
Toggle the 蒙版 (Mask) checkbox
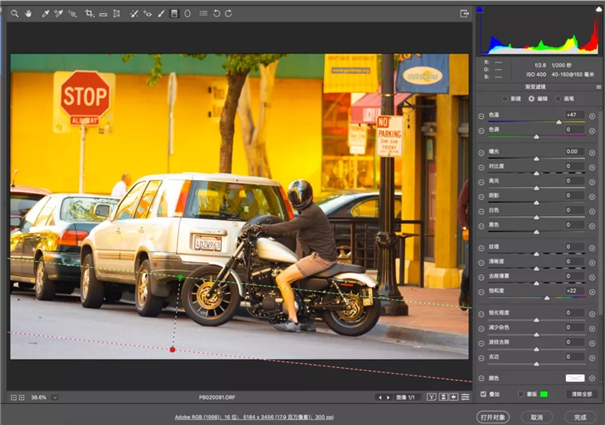521,394
